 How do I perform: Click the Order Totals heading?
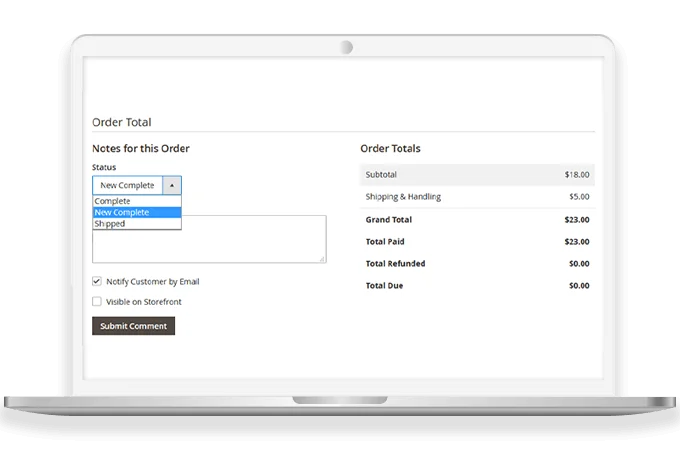(x=390, y=148)
